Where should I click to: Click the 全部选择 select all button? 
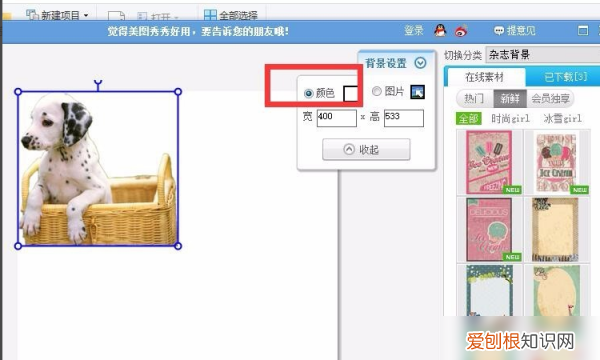231,15
